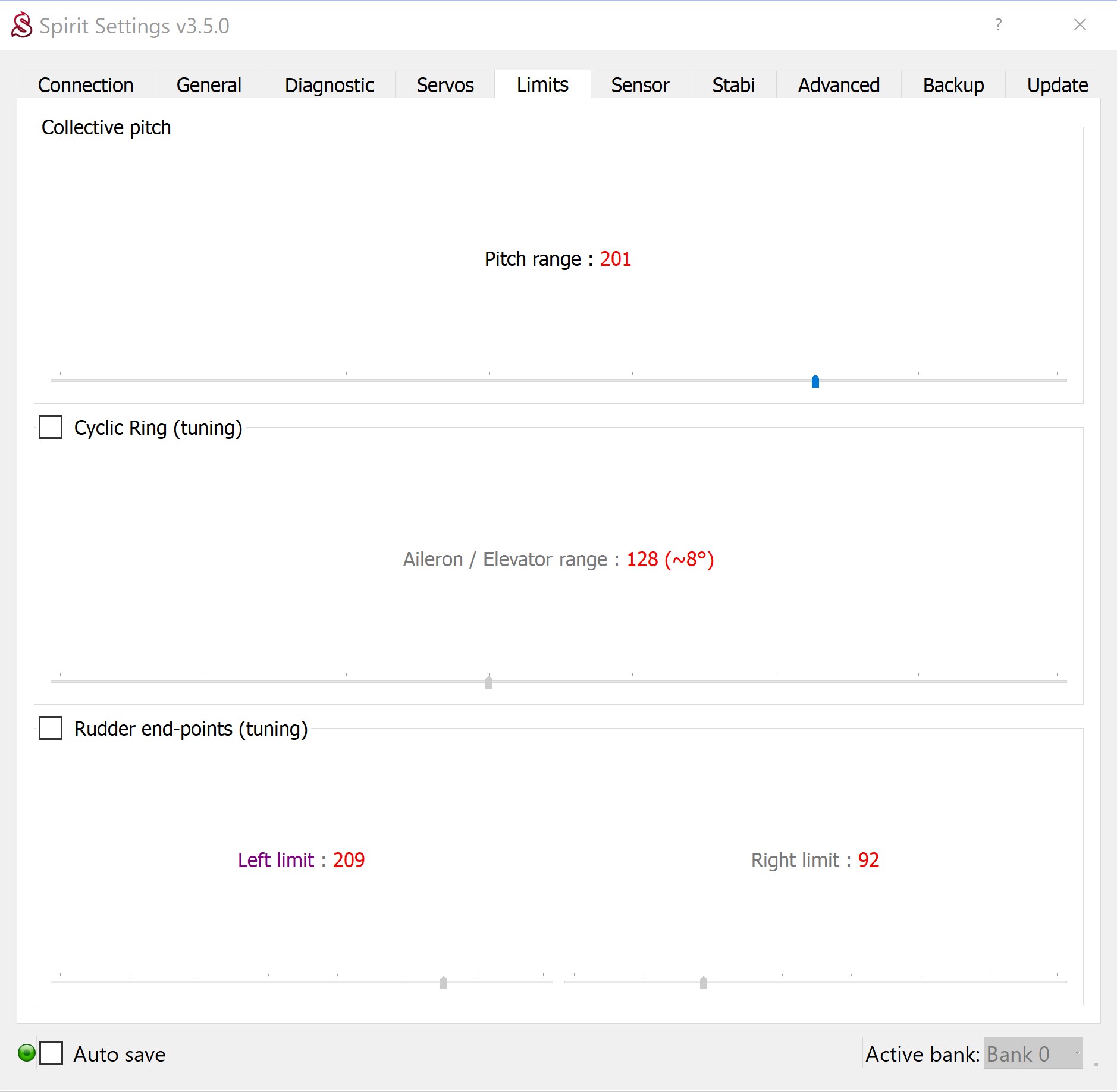Click the rudder Left limit slider handle
The height and width of the screenshot is (1092, 1117).
point(444,983)
